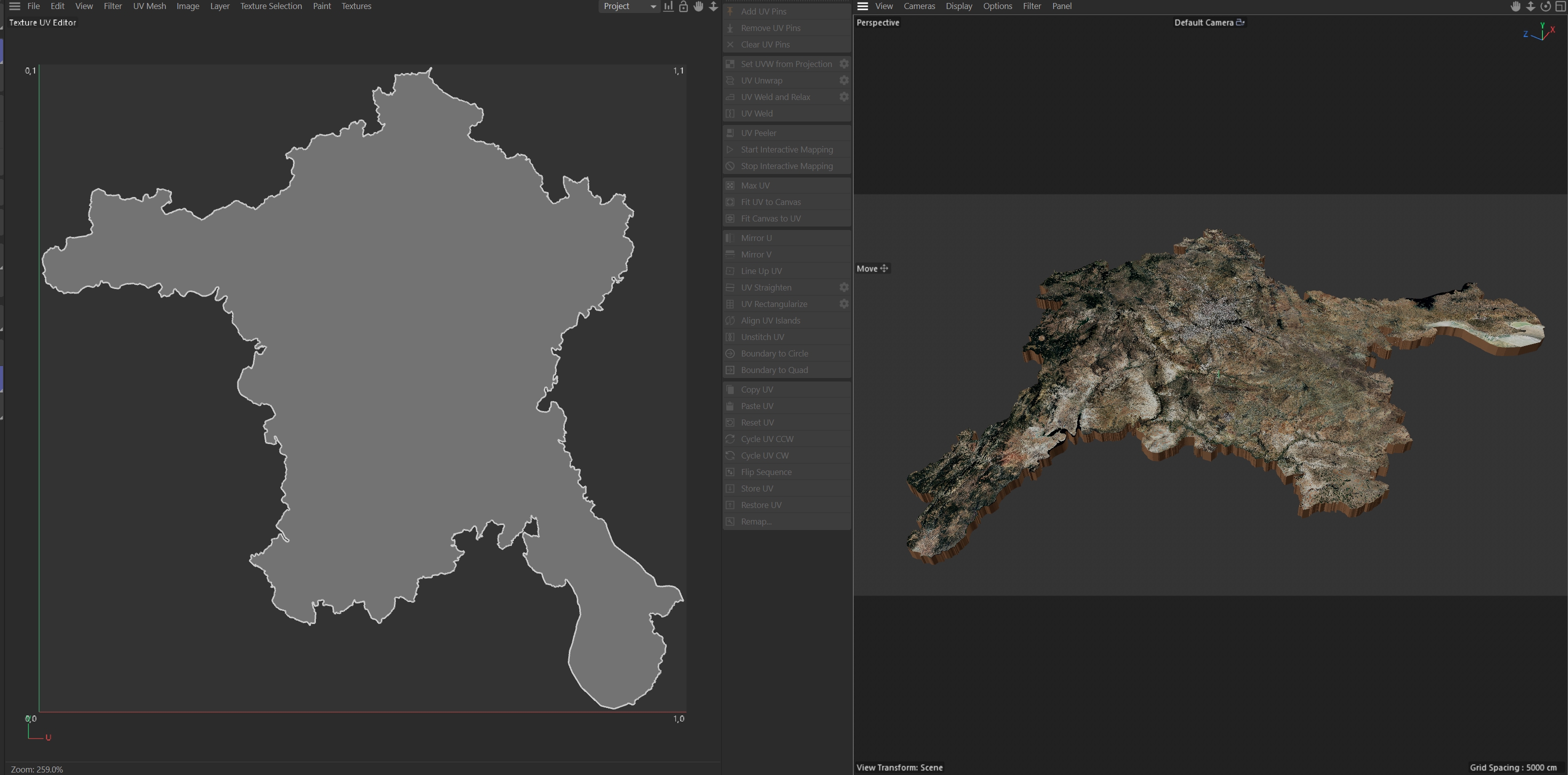This screenshot has width=1568, height=775.
Task: Click the zoom arrow icon in Perspective header
Action: tap(1530, 6)
